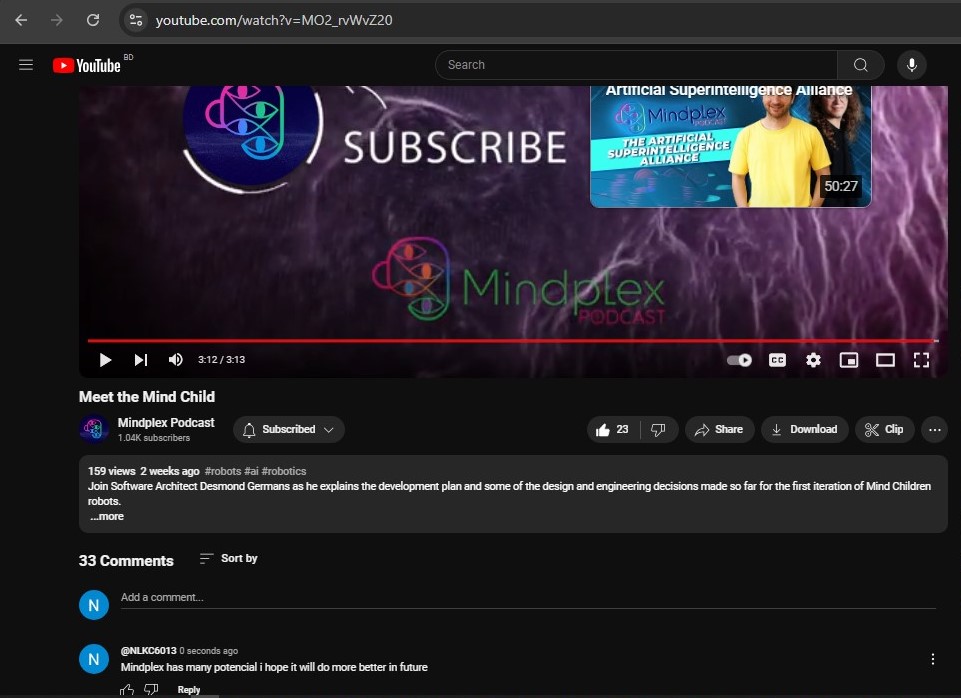Image resolution: width=961 pixels, height=698 pixels.
Task: Dislike the NLKC6013 comment
Action: (151, 690)
